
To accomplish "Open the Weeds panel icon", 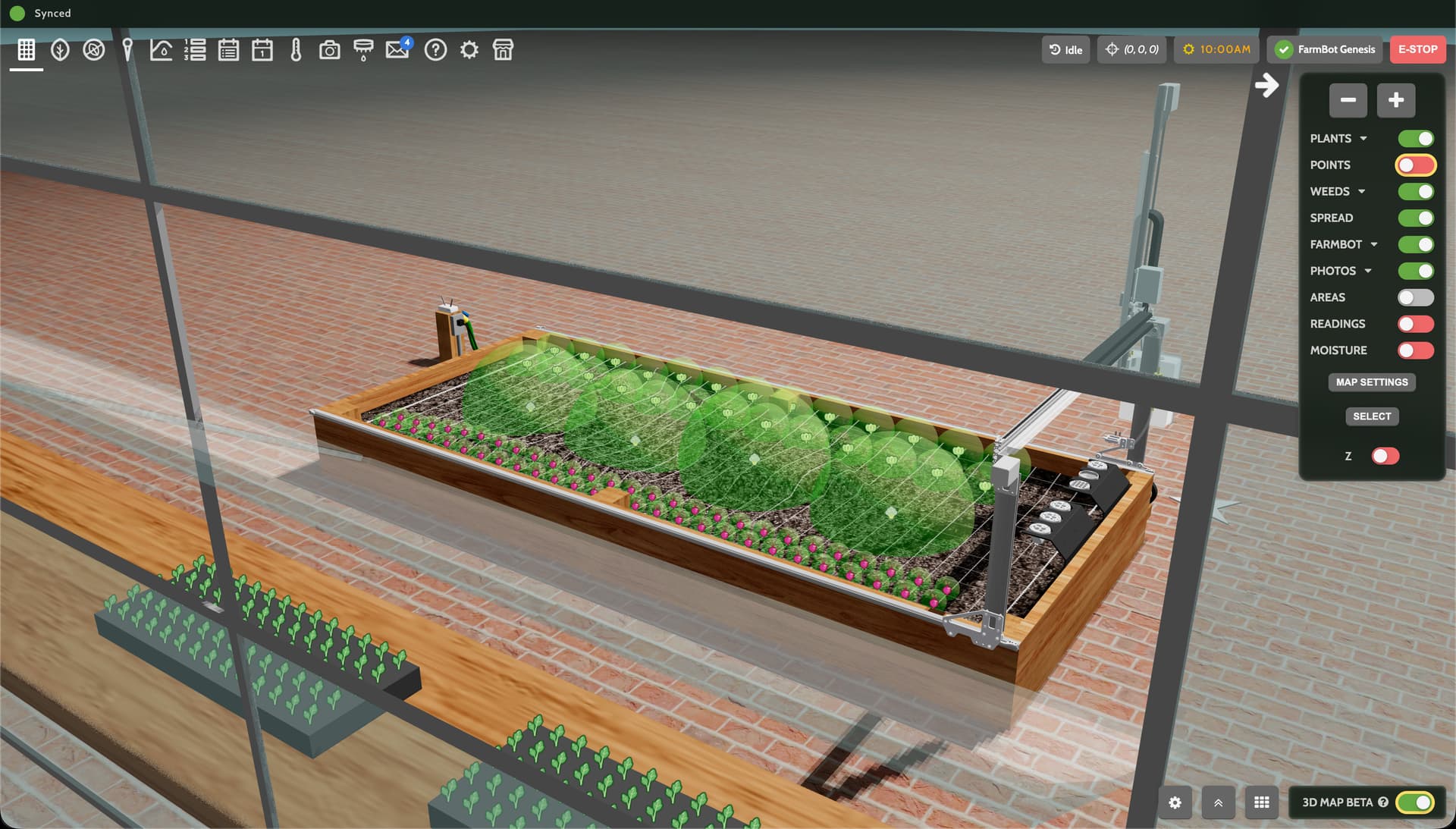I will [94, 50].
